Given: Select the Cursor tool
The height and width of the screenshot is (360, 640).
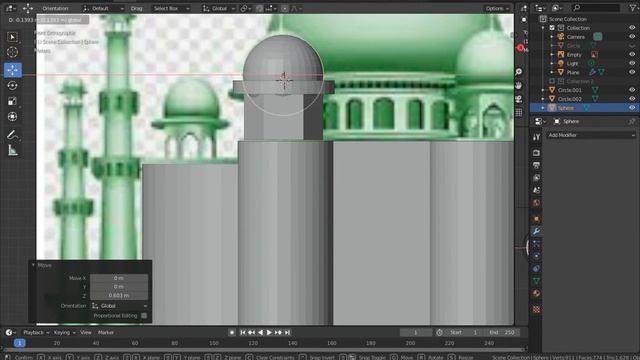Looking at the screenshot, I should pyautogui.click(x=13, y=52).
